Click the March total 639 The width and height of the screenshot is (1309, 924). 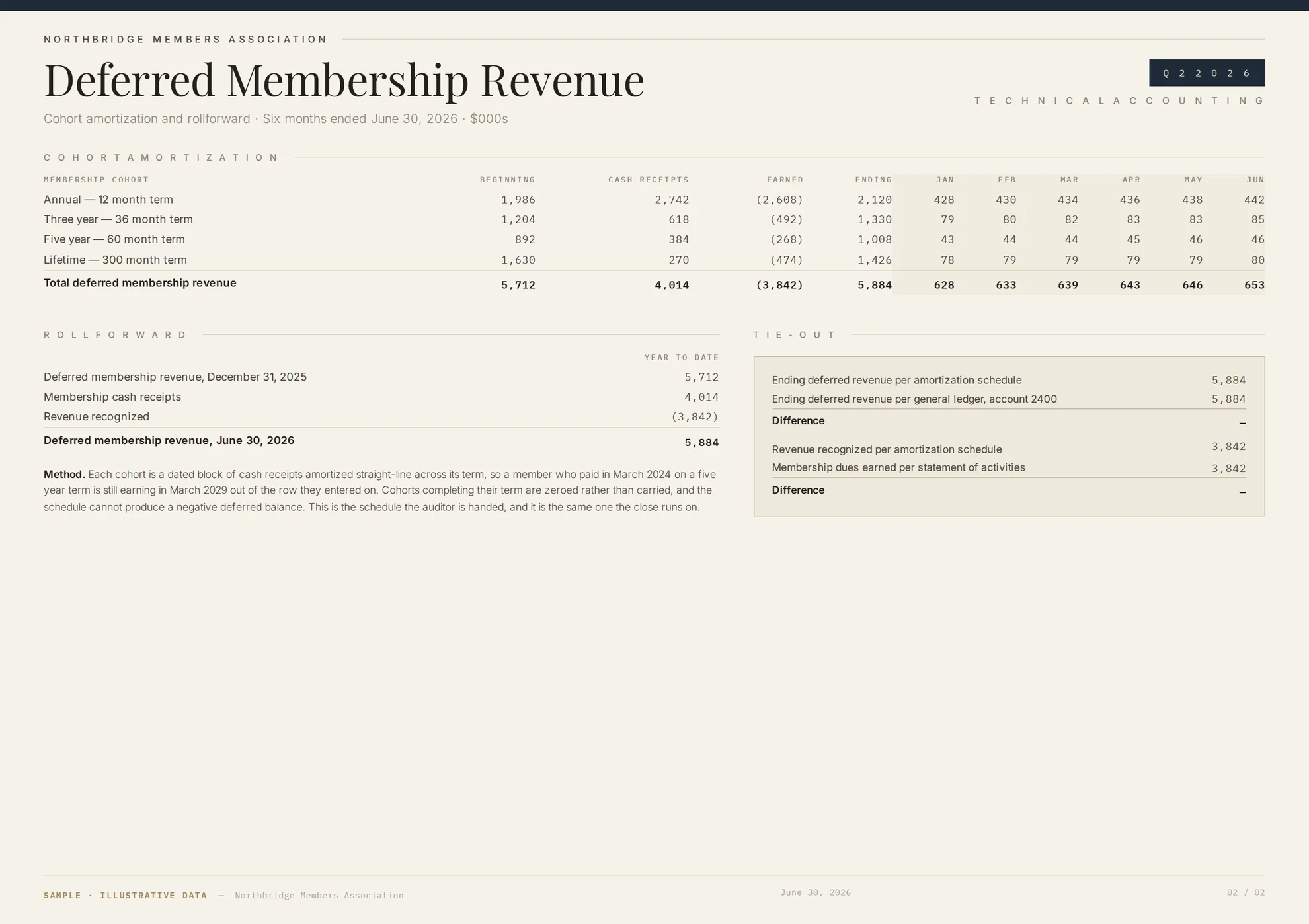tap(1068, 285)
